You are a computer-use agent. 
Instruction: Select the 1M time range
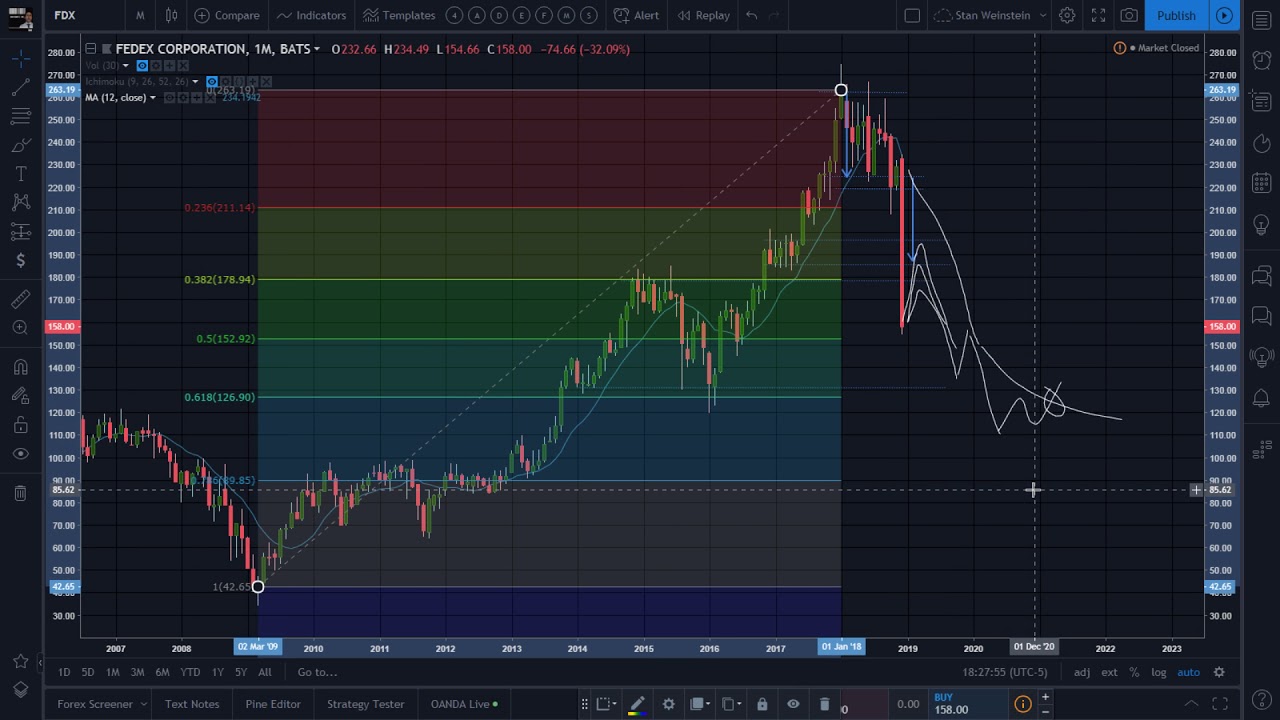[x=113, y=672]
